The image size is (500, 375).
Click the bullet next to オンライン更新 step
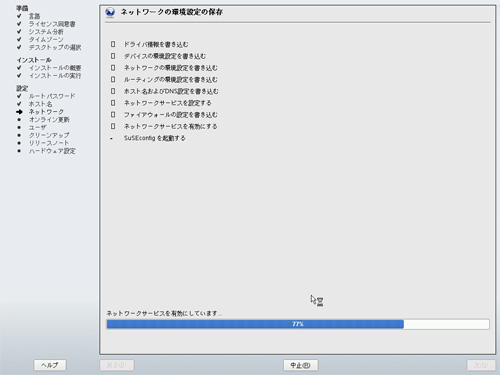pyautogui.click(x=19, y=120)
